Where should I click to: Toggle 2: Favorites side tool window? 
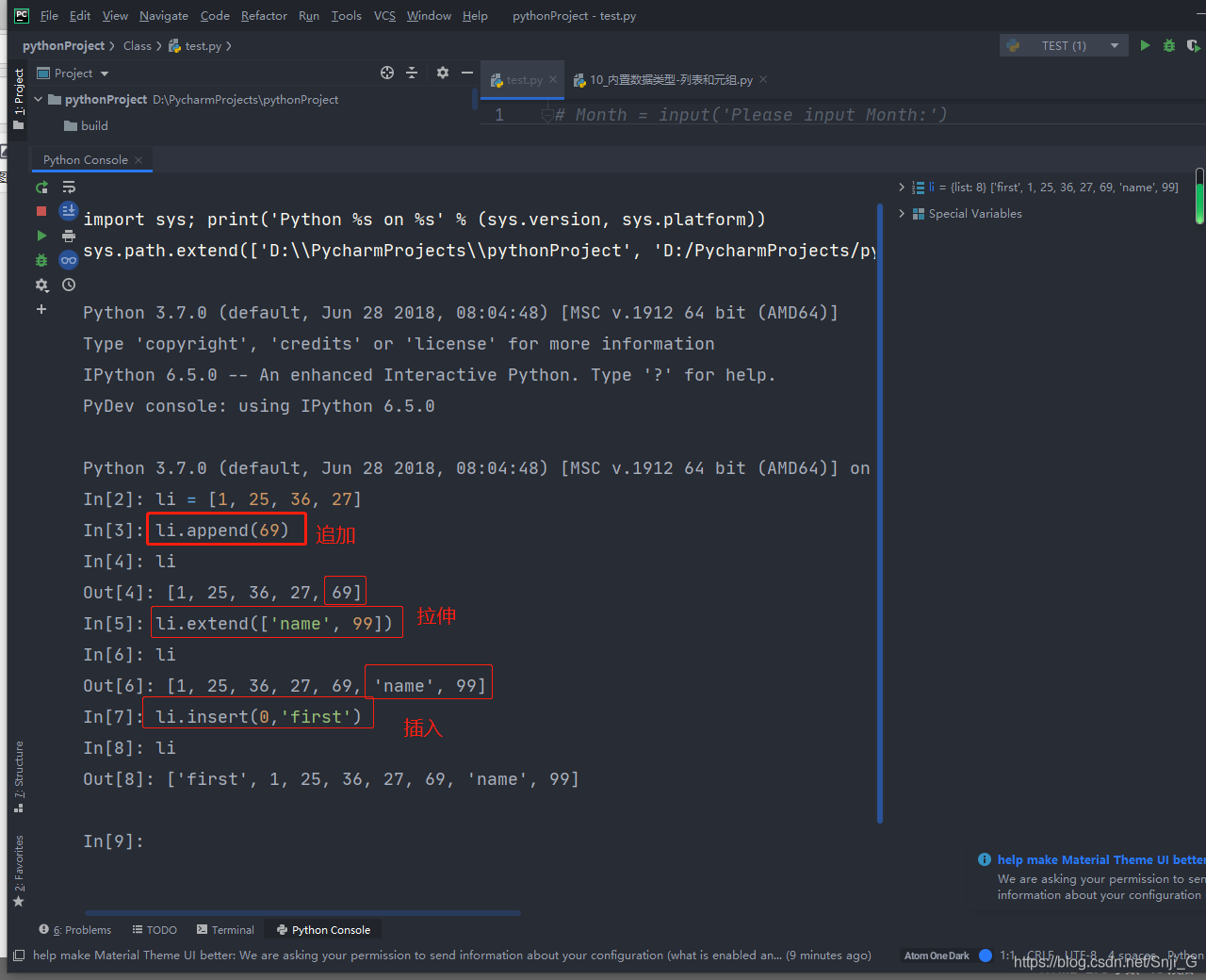(x=18, y=871)
